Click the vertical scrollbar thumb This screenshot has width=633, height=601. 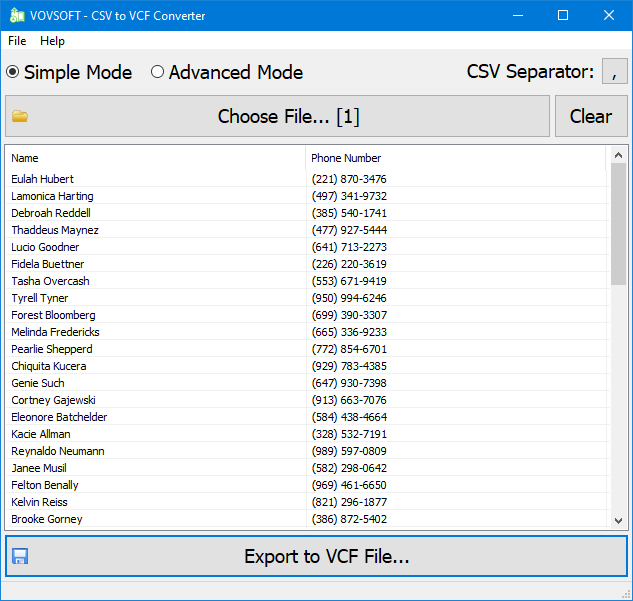[x=618, y=225]
